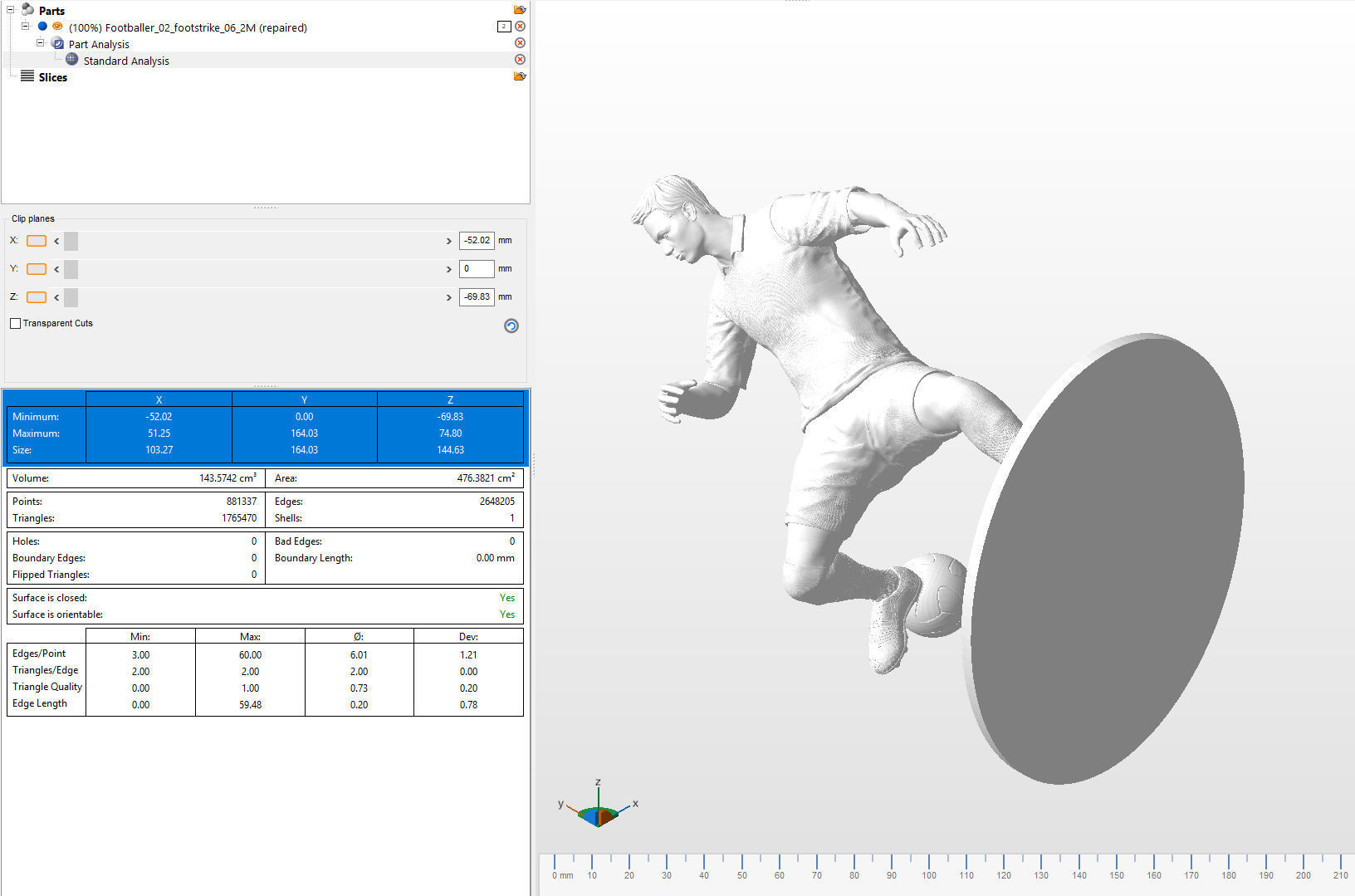
Task: Click the X clip plane decrease arrow
Action: click(56, 241)
